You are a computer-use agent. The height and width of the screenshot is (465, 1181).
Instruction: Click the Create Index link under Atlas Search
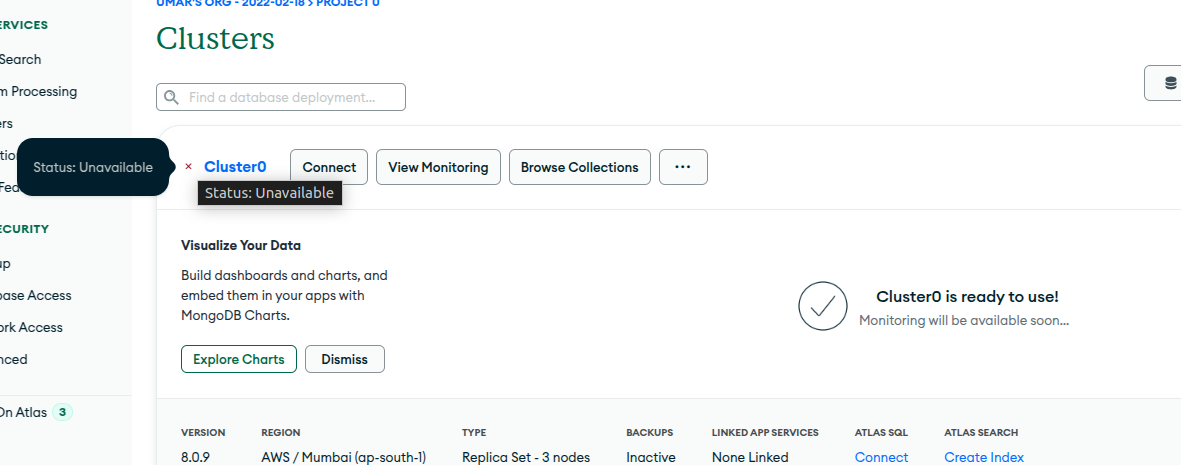click(983, 457)
